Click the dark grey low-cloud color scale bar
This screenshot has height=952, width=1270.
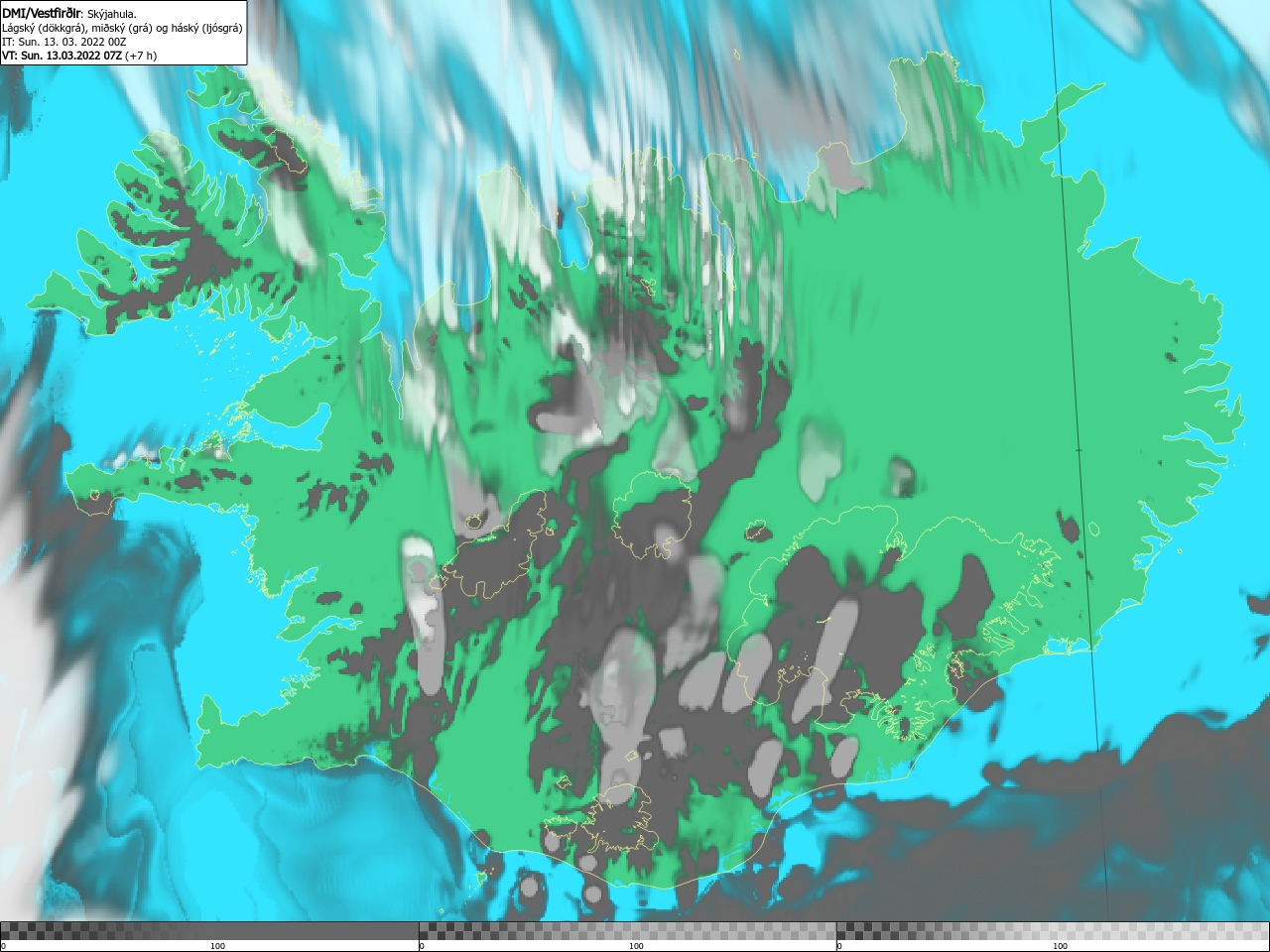[209, 930]
